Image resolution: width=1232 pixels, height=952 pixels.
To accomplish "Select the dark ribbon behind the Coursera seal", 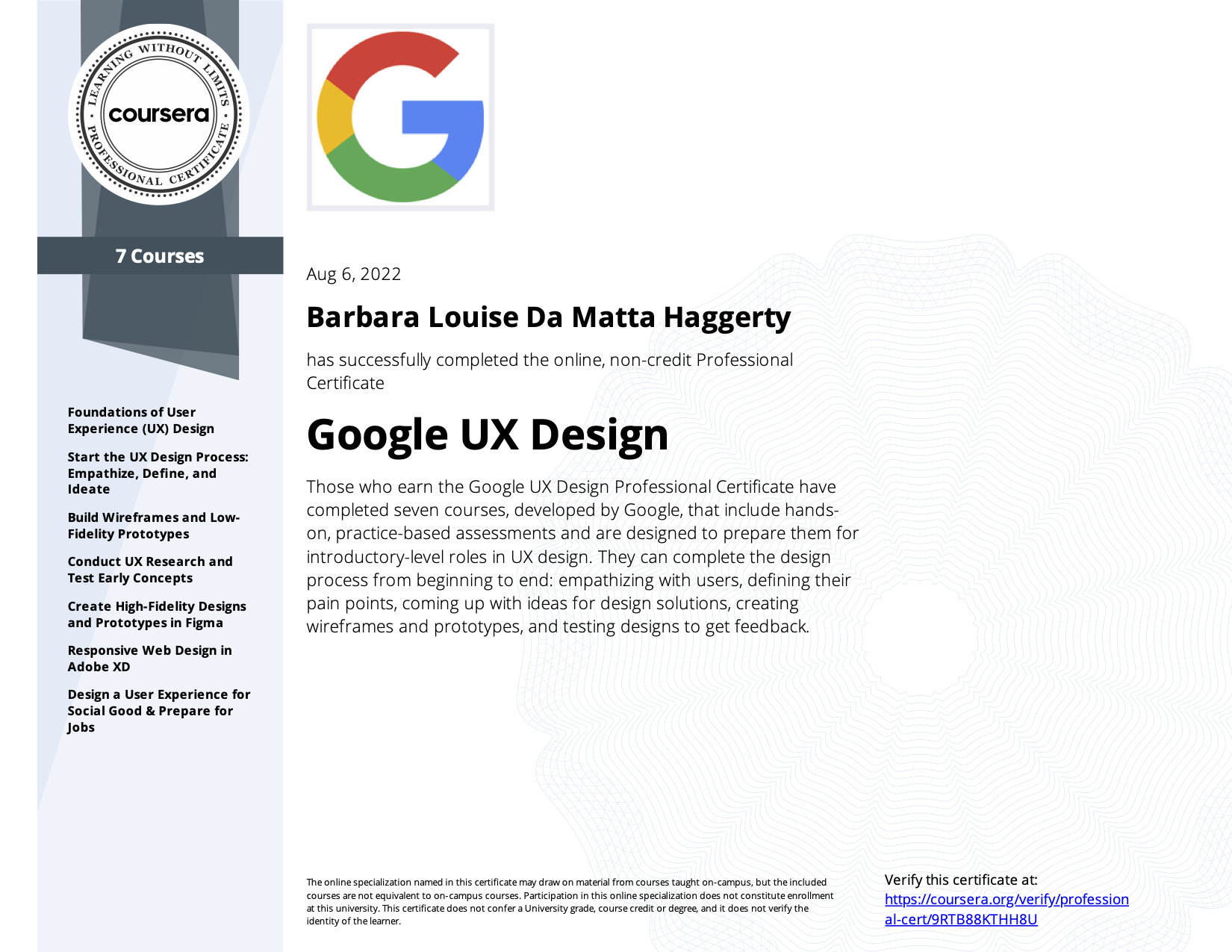I will pyautogui.click(x=159, y=321).
